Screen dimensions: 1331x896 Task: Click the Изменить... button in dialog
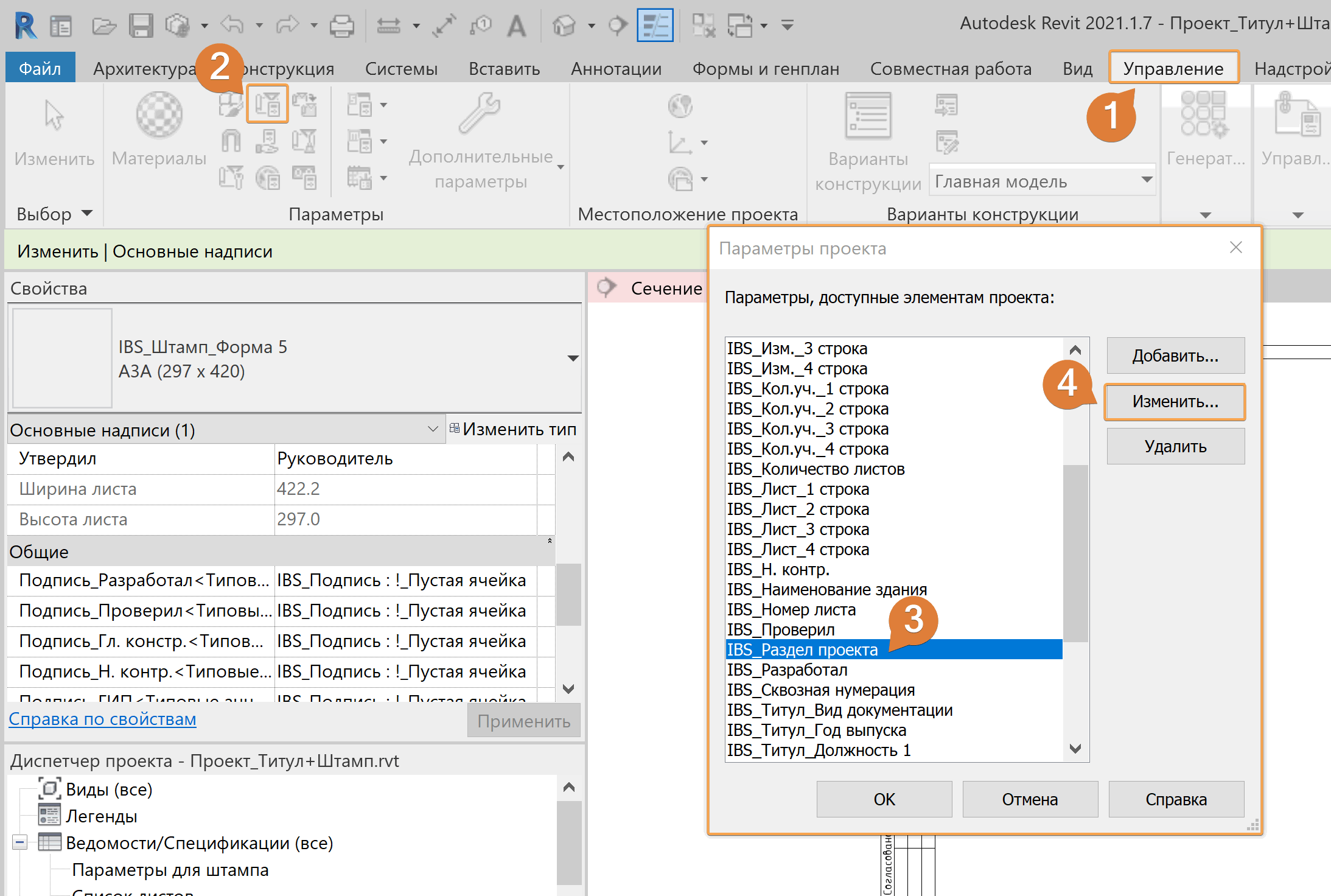(1175, 402)
